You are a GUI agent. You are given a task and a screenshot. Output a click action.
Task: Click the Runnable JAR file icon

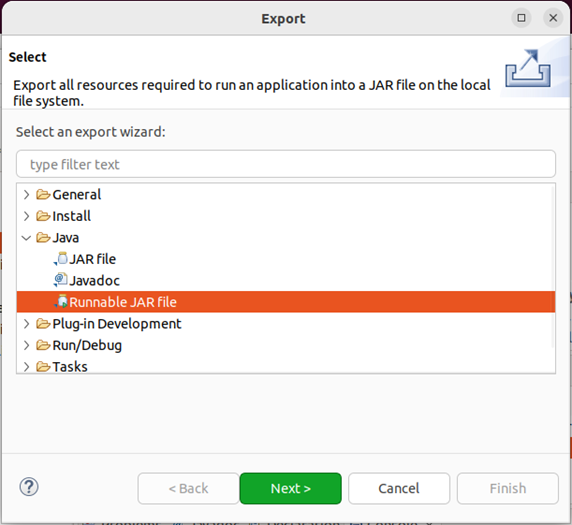[61, 302]
